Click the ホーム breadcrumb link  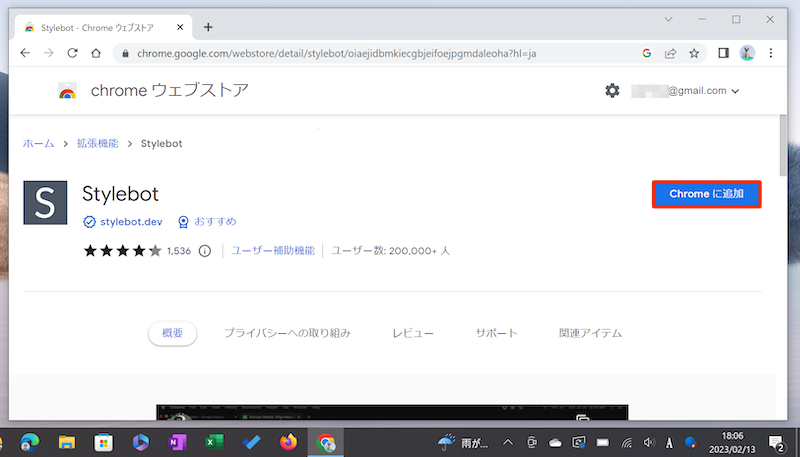click(x=39, y=144)
